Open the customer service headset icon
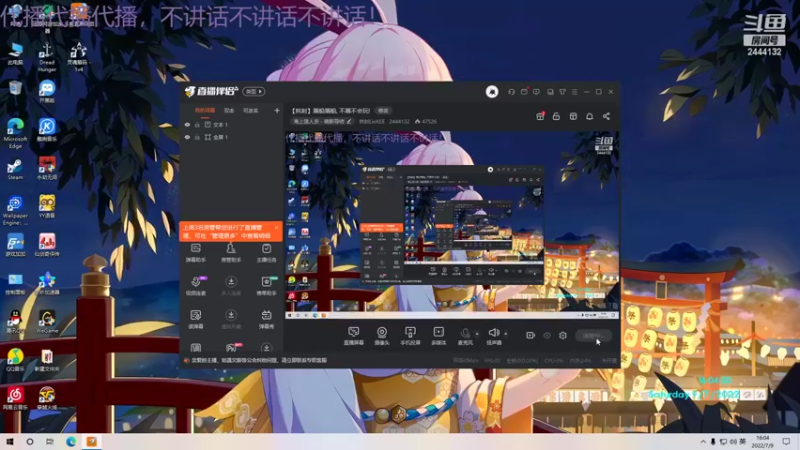Image resolution: width=800 pixels, height=450 pixels. click(511, 92)
